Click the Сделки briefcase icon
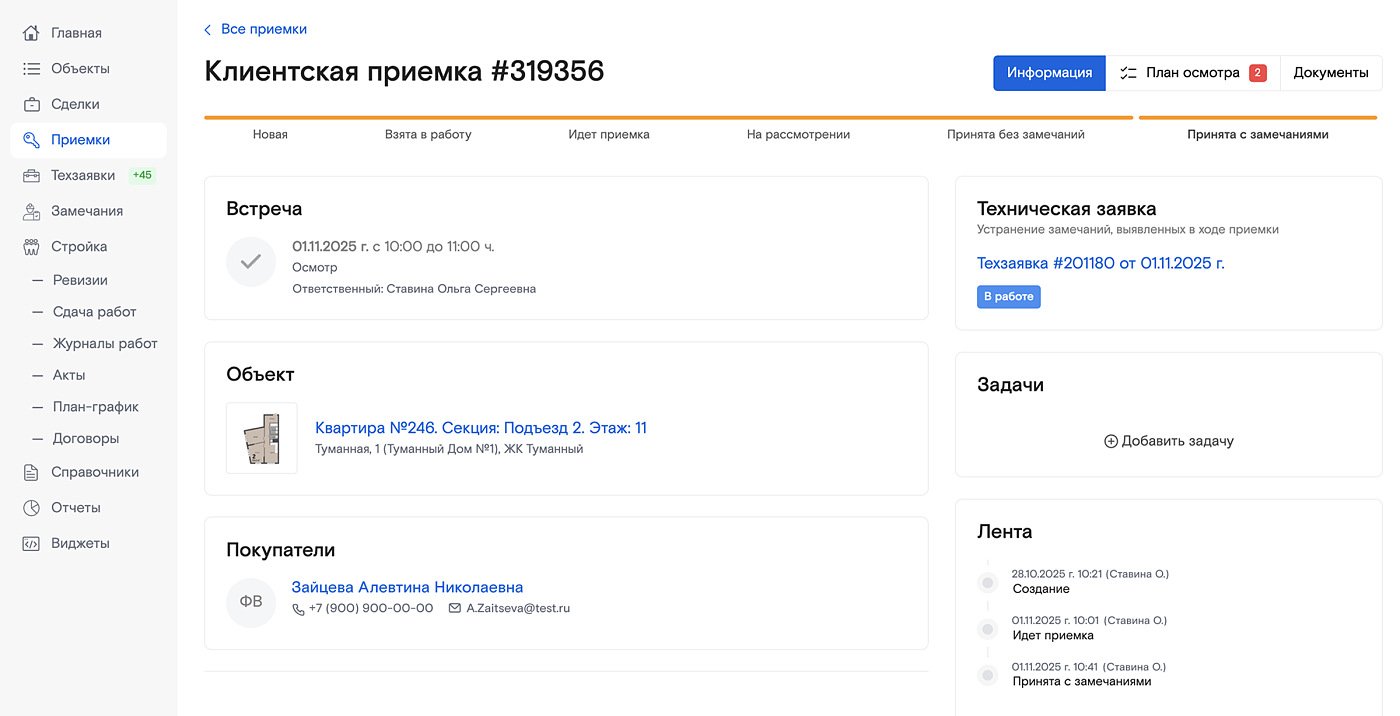 31,104
